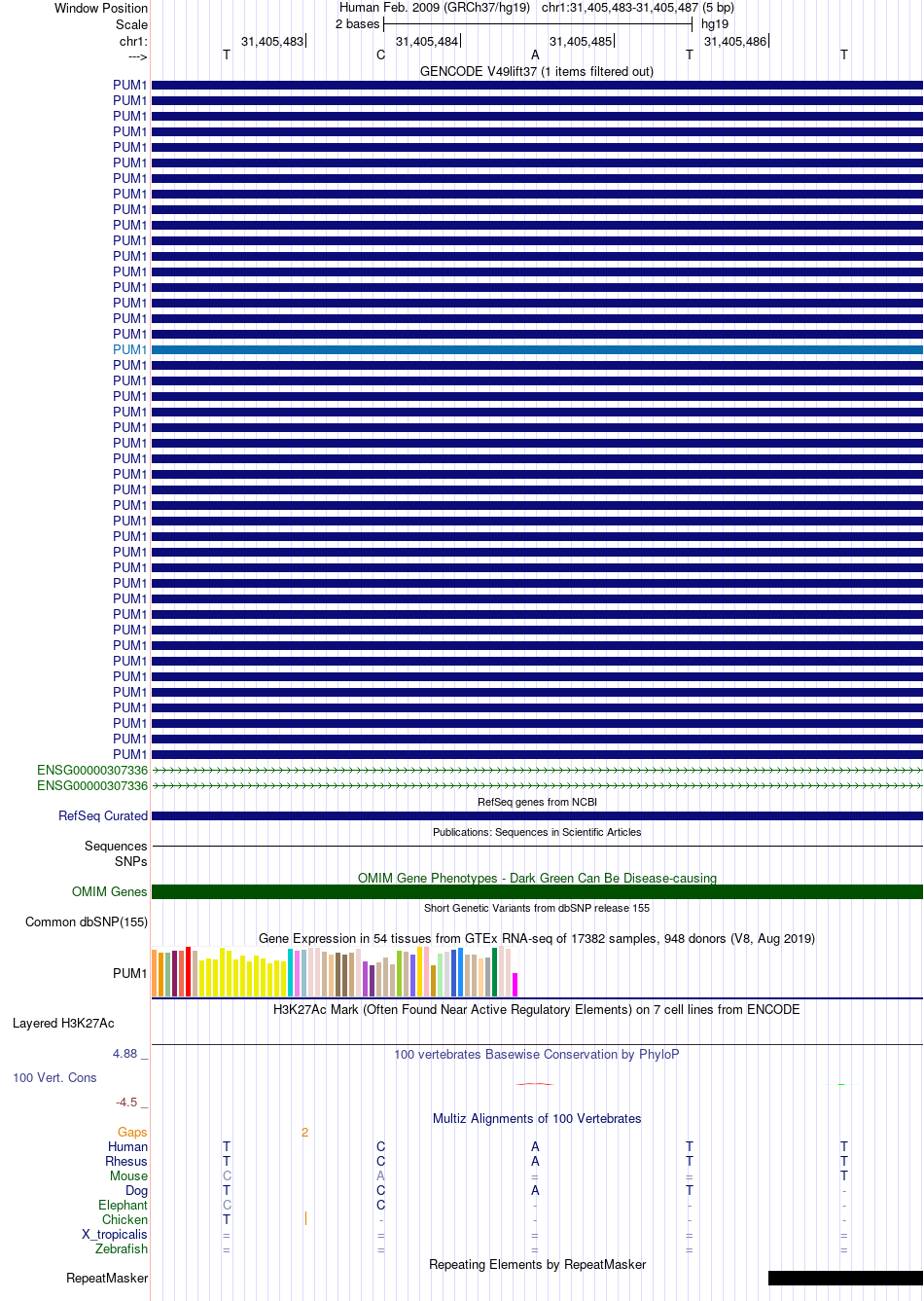Open Short Genetic Variants from dbSNP title

click(x=537, y=908)
